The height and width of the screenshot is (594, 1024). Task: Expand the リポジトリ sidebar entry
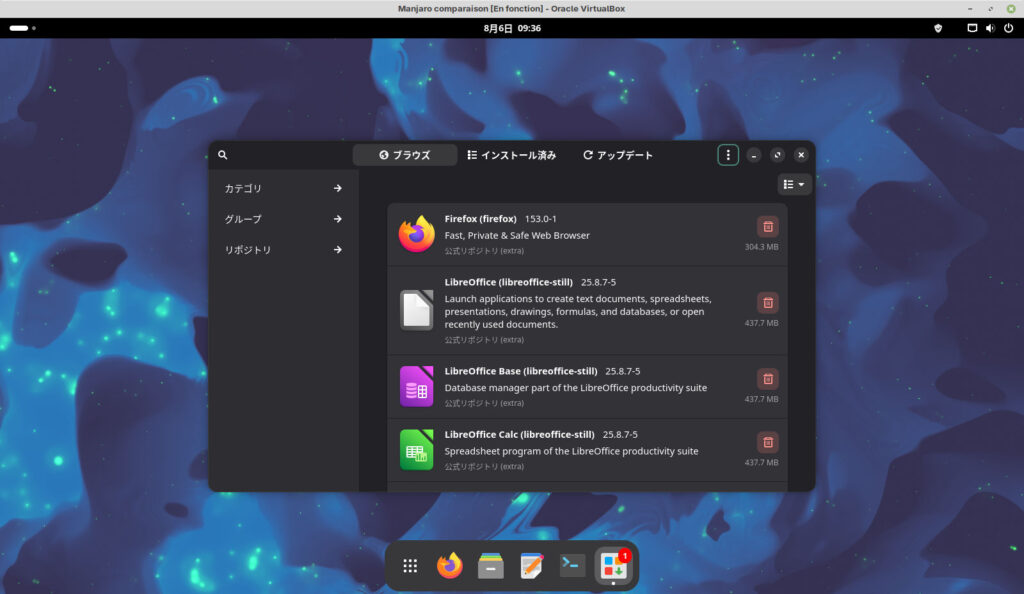pos(283,249)
